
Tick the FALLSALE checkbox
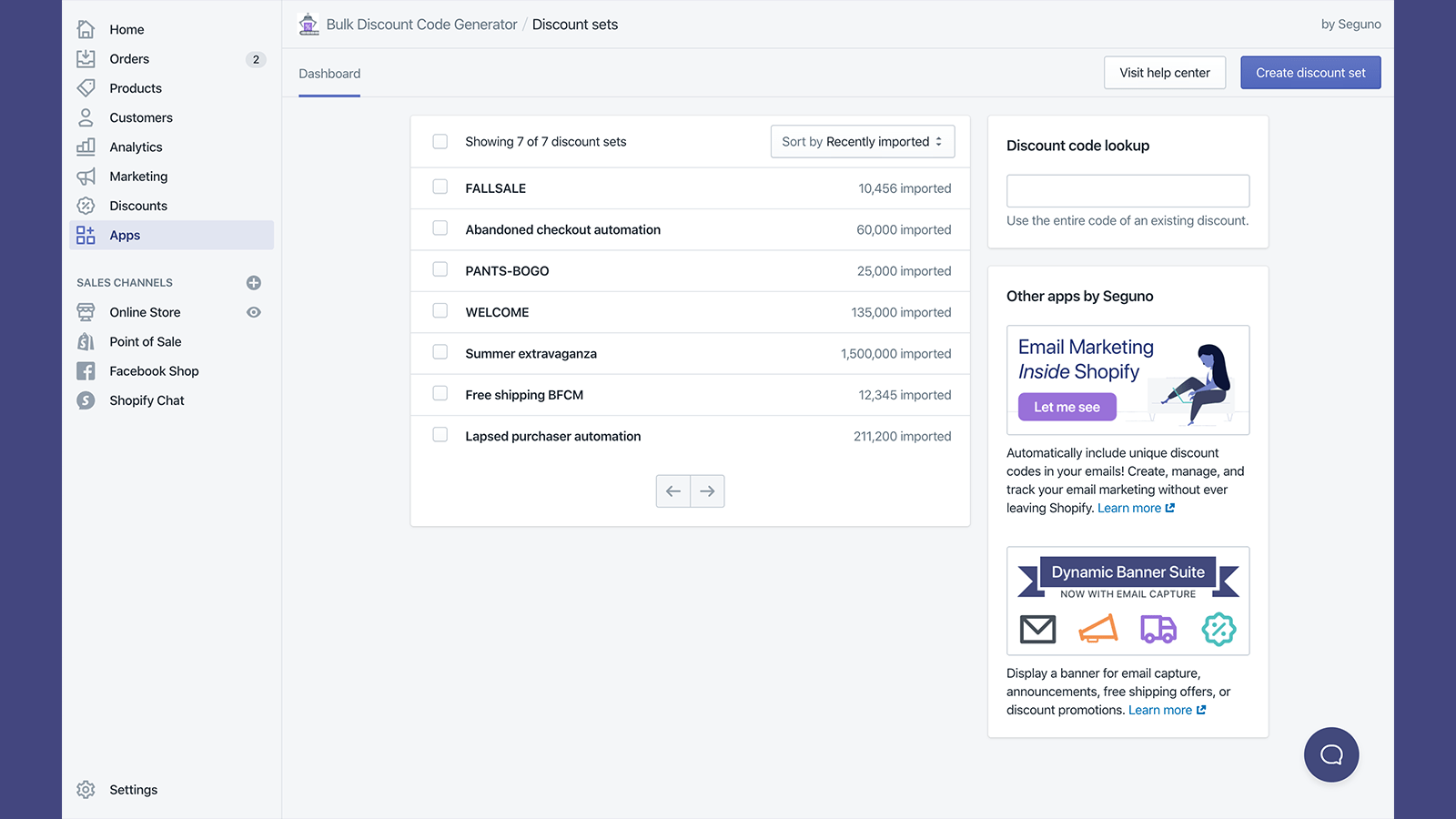(440, 187)
